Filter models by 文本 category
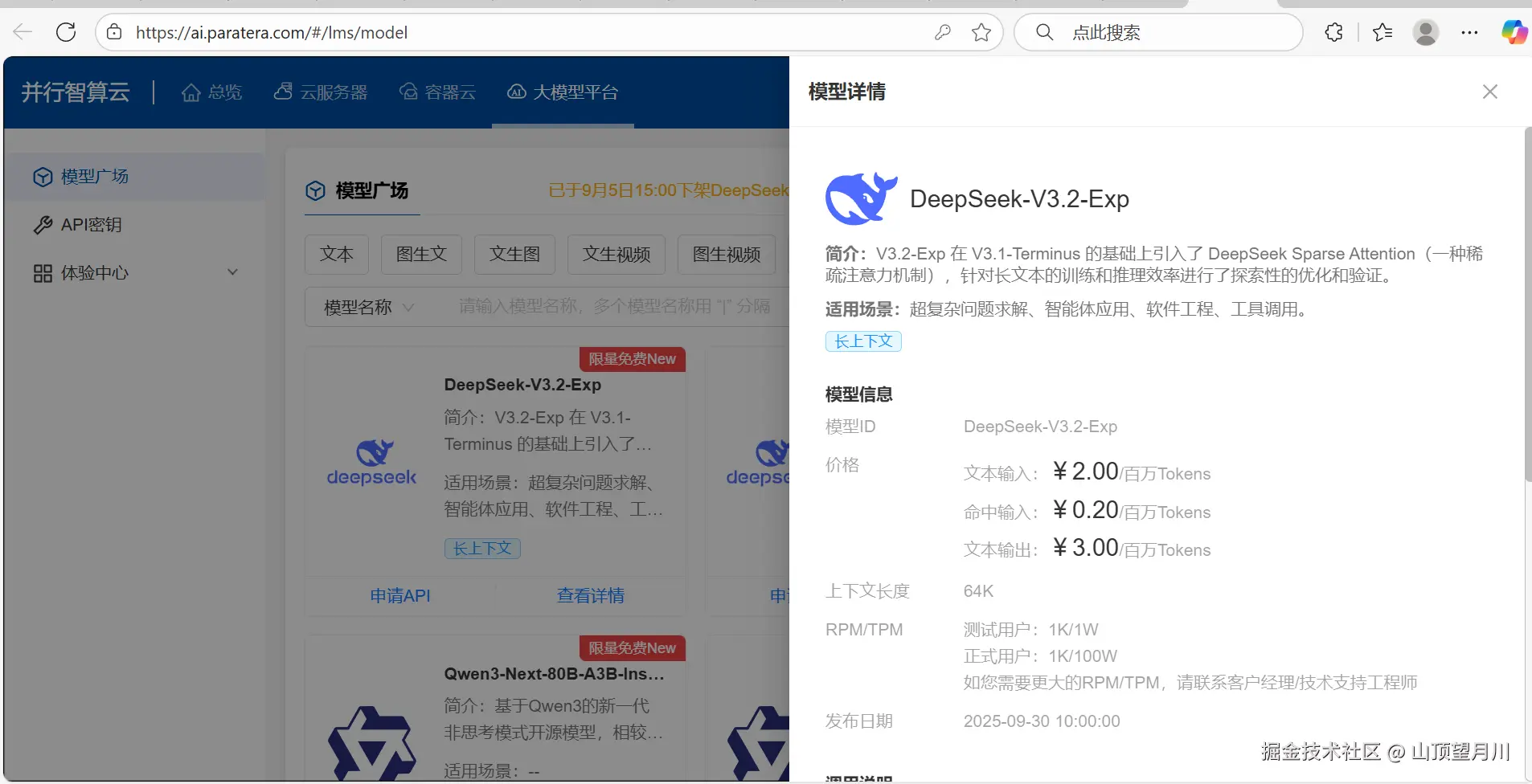 pyautogui.click(x=337, y=255)
